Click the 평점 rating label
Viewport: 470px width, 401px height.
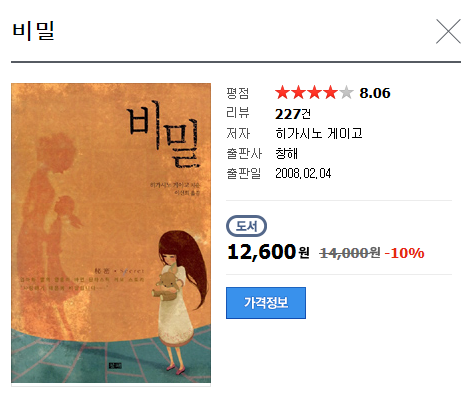[x=237, y=93]
